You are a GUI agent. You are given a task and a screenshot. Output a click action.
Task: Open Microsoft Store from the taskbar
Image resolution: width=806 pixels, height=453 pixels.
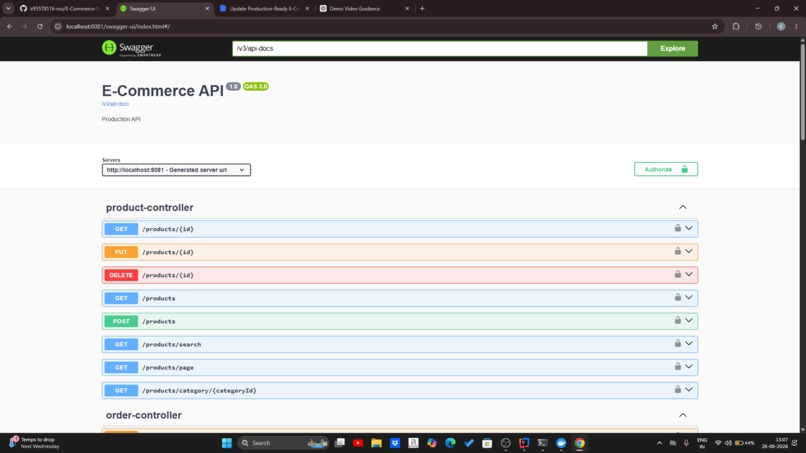point(487,443)
